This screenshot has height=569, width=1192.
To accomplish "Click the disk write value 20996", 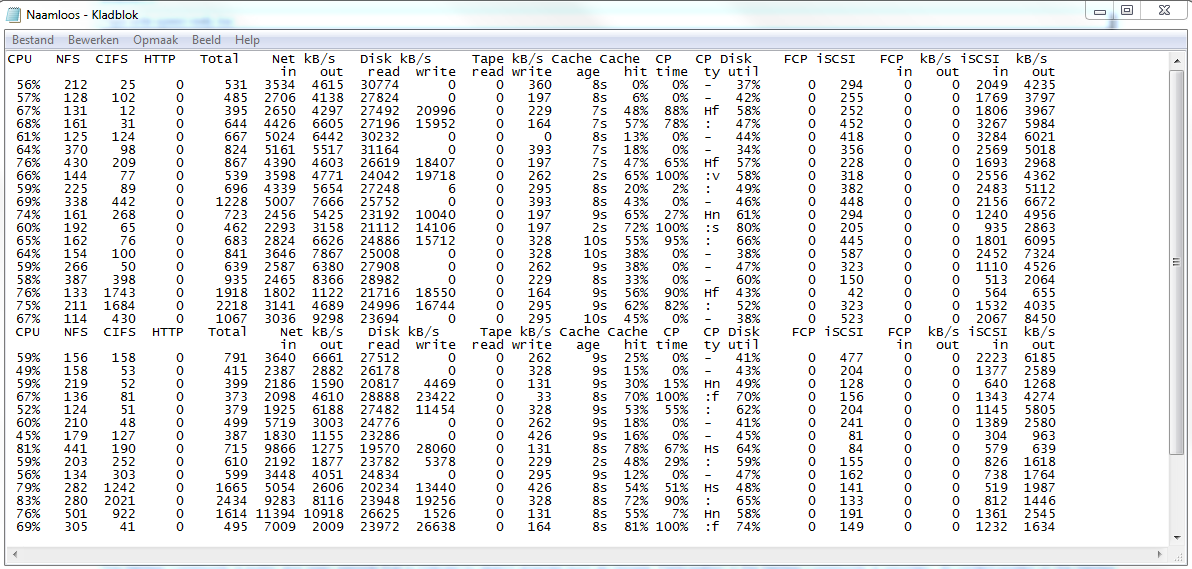I will coord(436,109).
